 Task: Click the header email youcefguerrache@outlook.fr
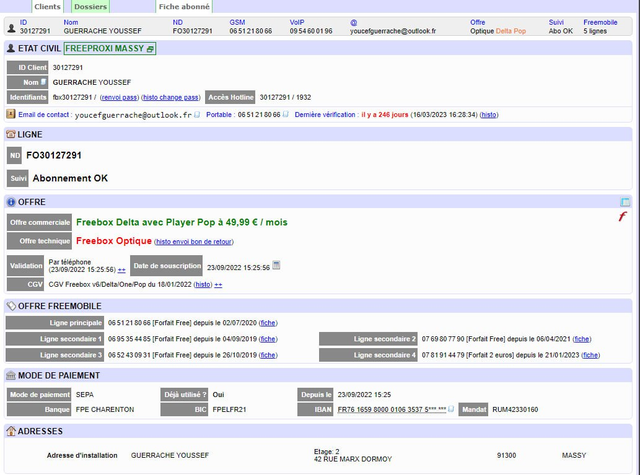pyautogui.click(x=393, y=31)
